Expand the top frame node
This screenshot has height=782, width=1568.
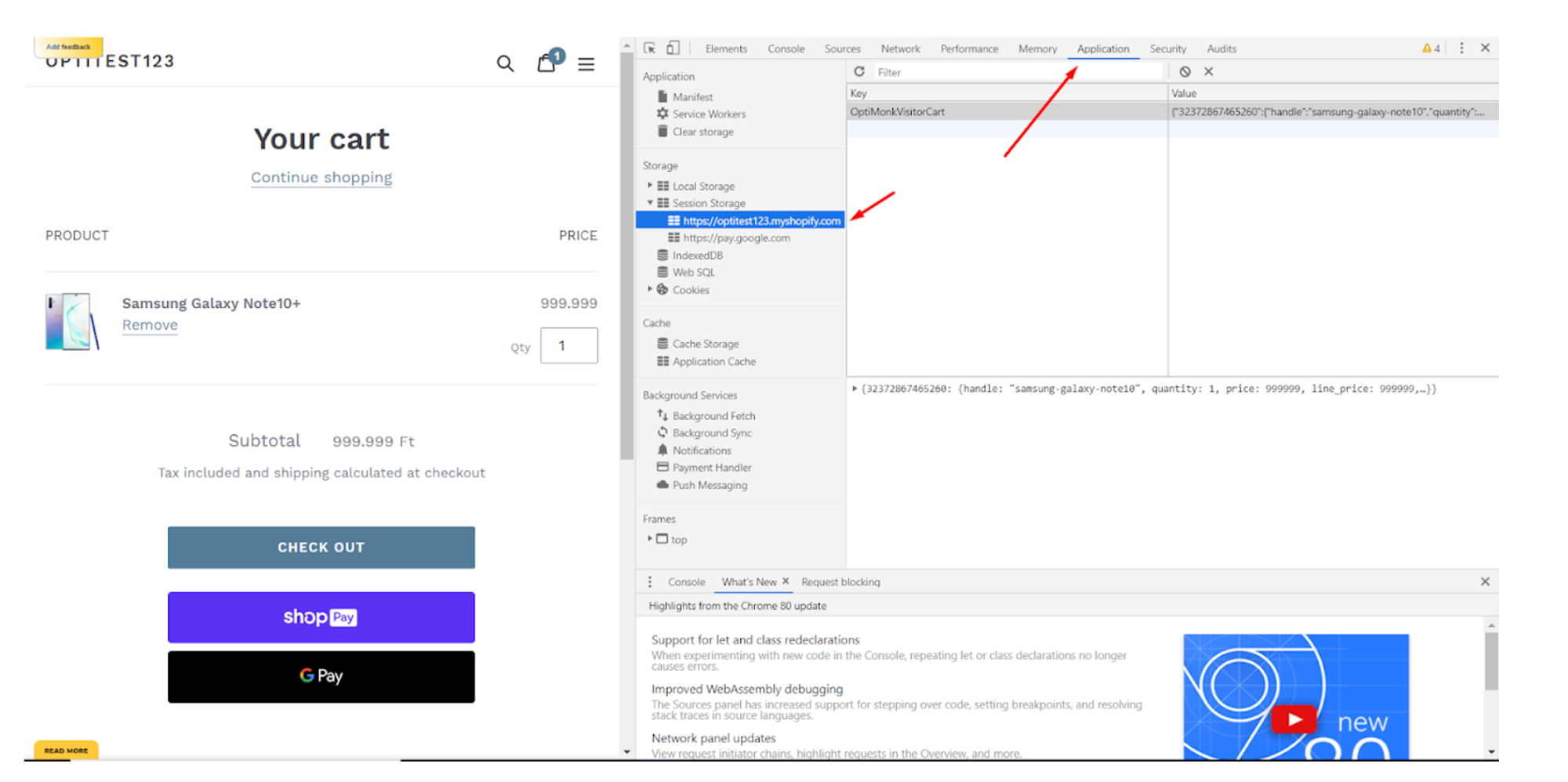click(x=650, y=539)
